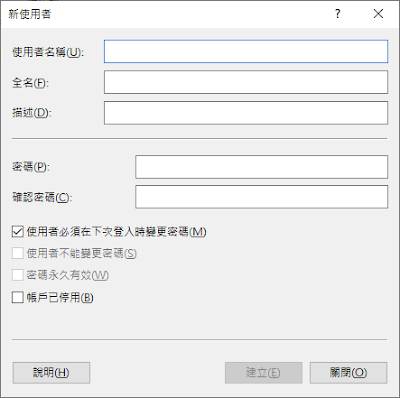This screenshot has height=398, width=400.
Task: Enable the 密碼永久有效 checkbox
Action: pos(18,275)
